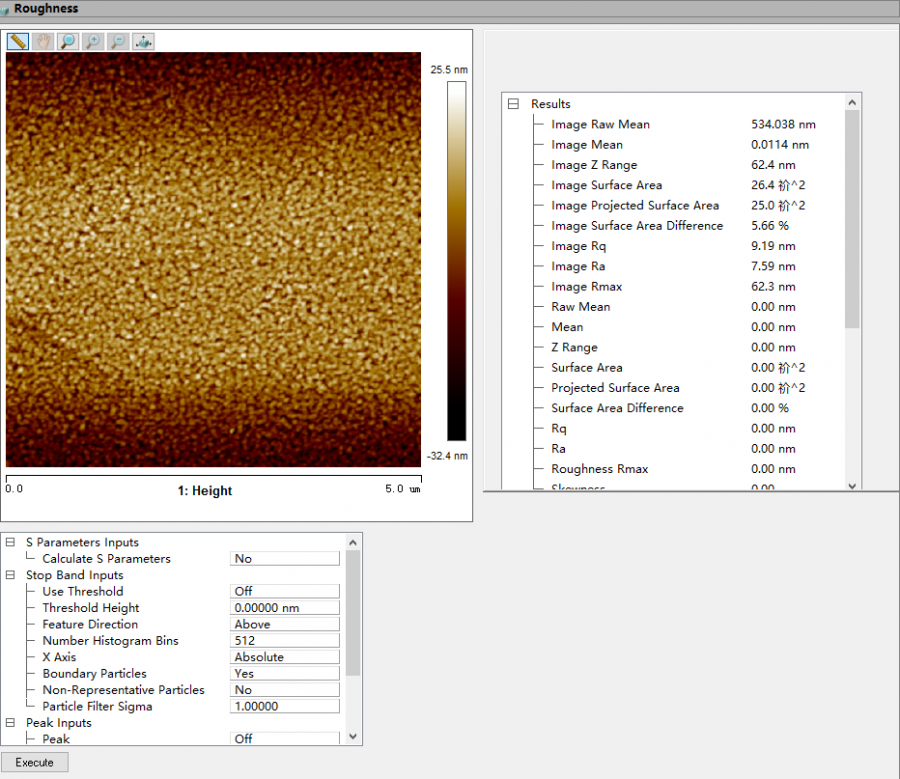Image resolution: width=900 pixels, height=779 pixels.
Task: Open the 3D view icon
Action: (x=143, y=41)
